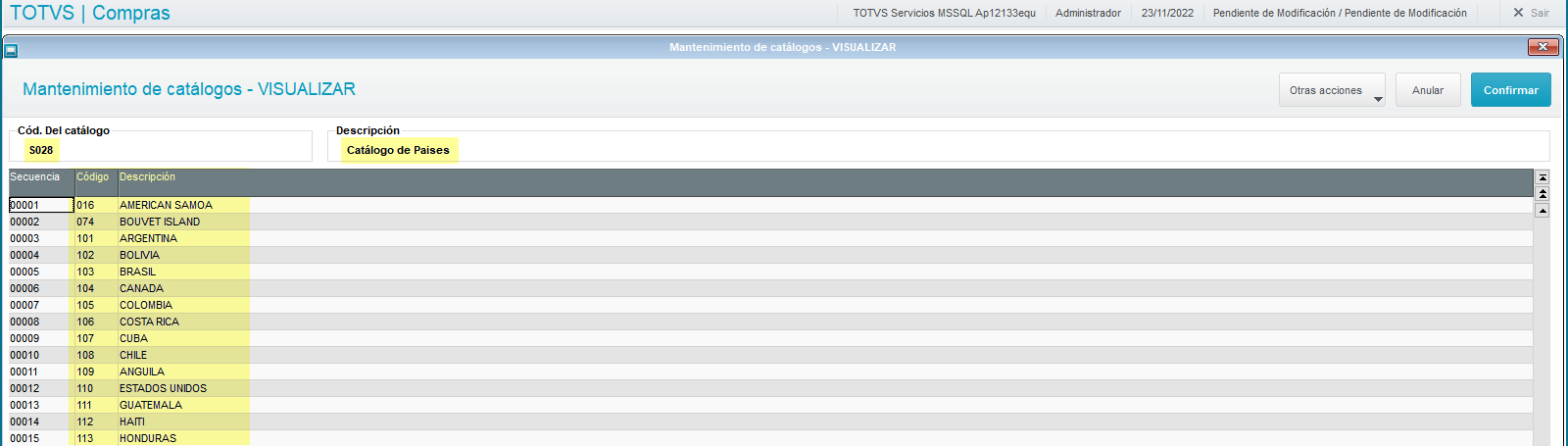Viewport: 1568px width, 446px height.
Task: Click the Catálogo de Países description field
Action: [398, 150]
